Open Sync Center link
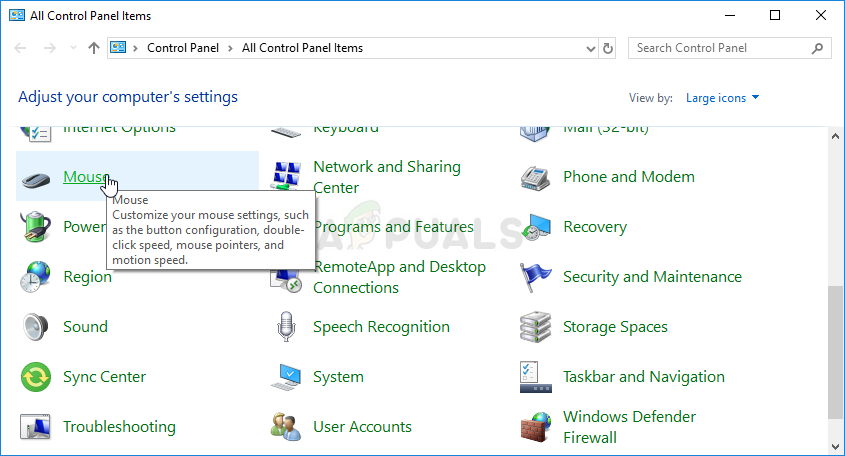 coord(105,377)
